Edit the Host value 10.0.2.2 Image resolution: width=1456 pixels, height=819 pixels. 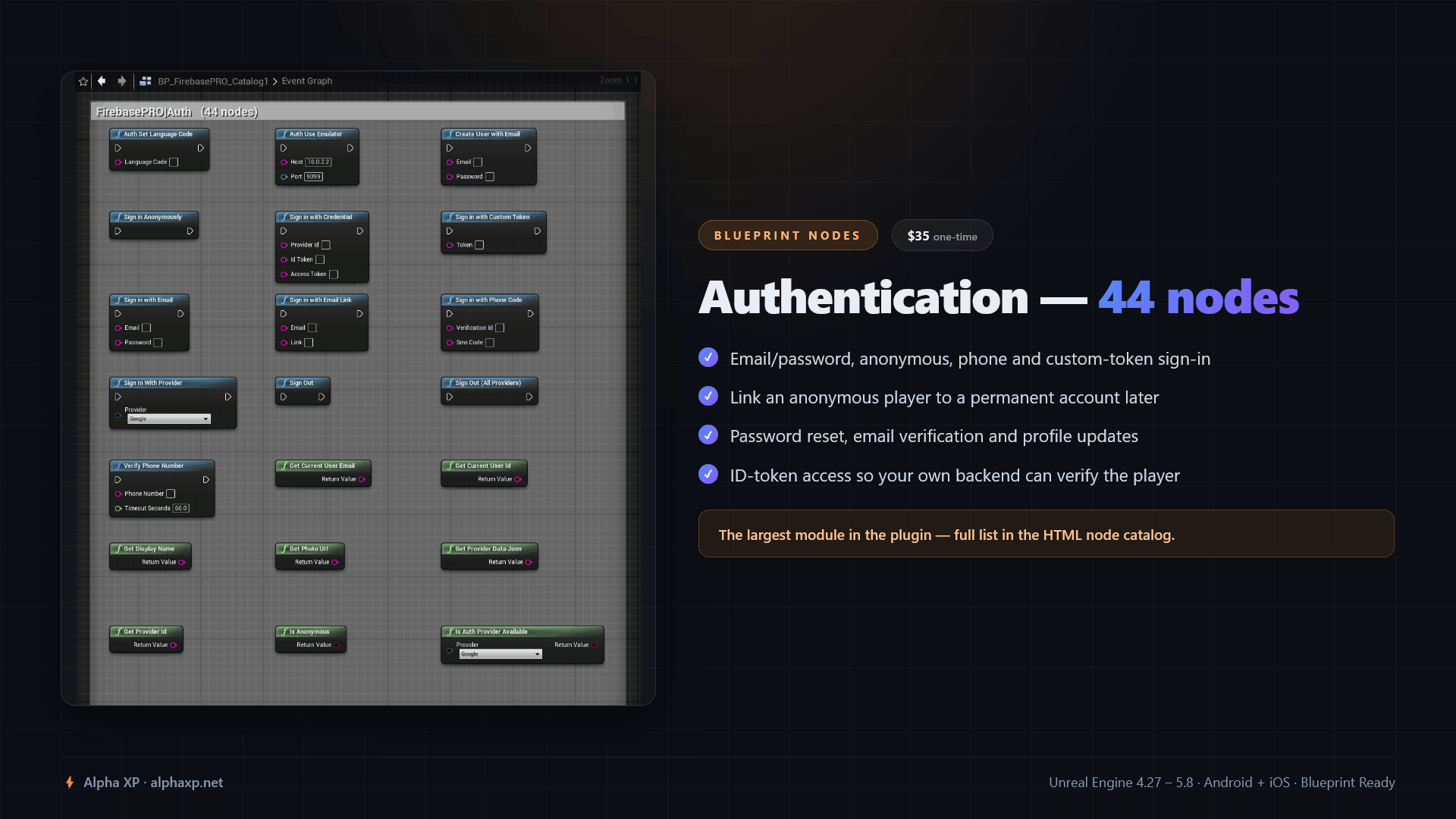(318, 162)
